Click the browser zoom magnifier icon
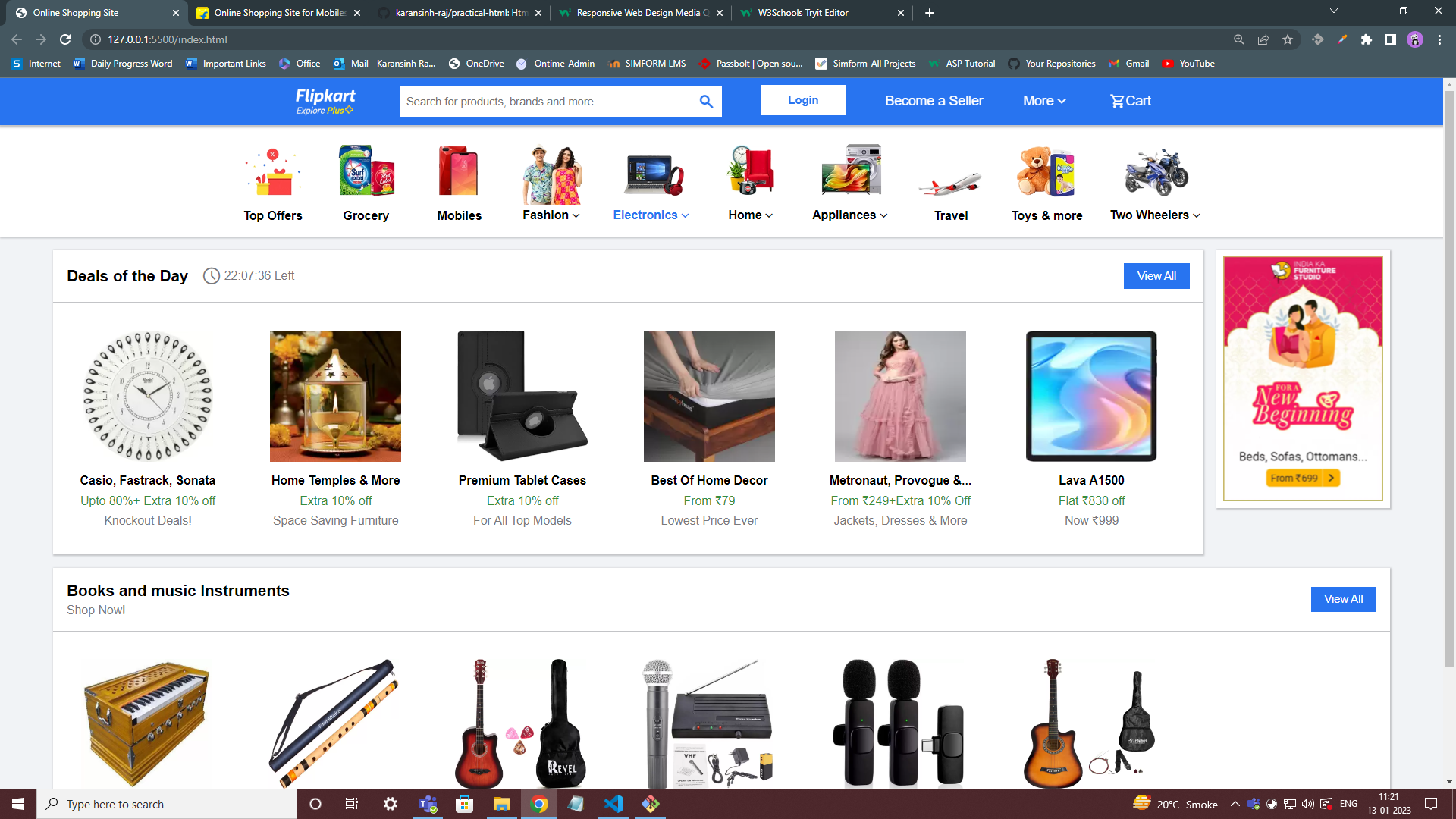 tap(1239, 39)
